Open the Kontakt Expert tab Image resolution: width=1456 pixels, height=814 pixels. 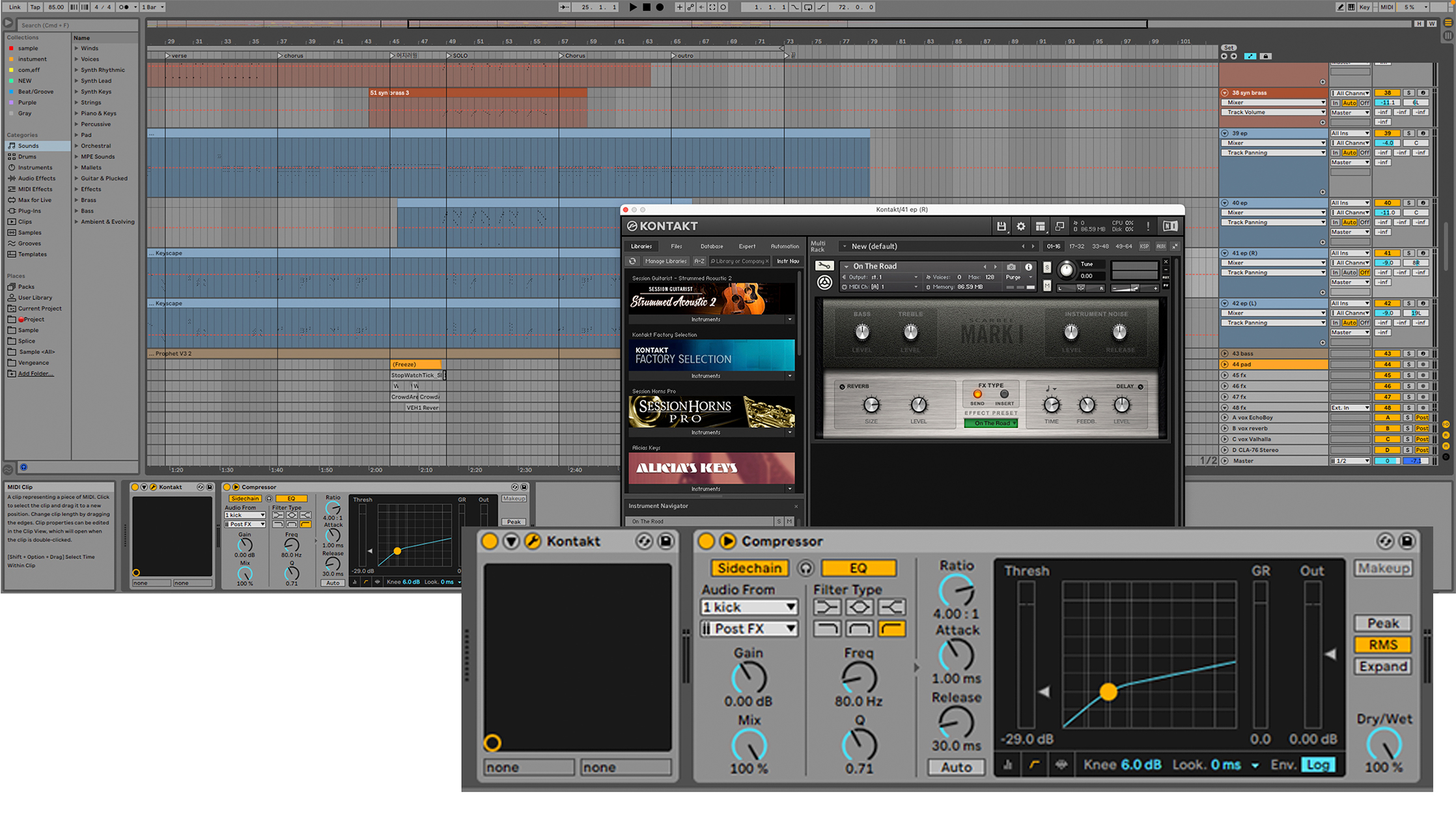747,246
